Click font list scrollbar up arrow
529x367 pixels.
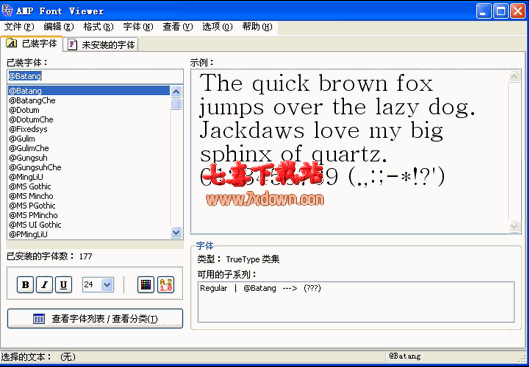[x=176, y=91]
